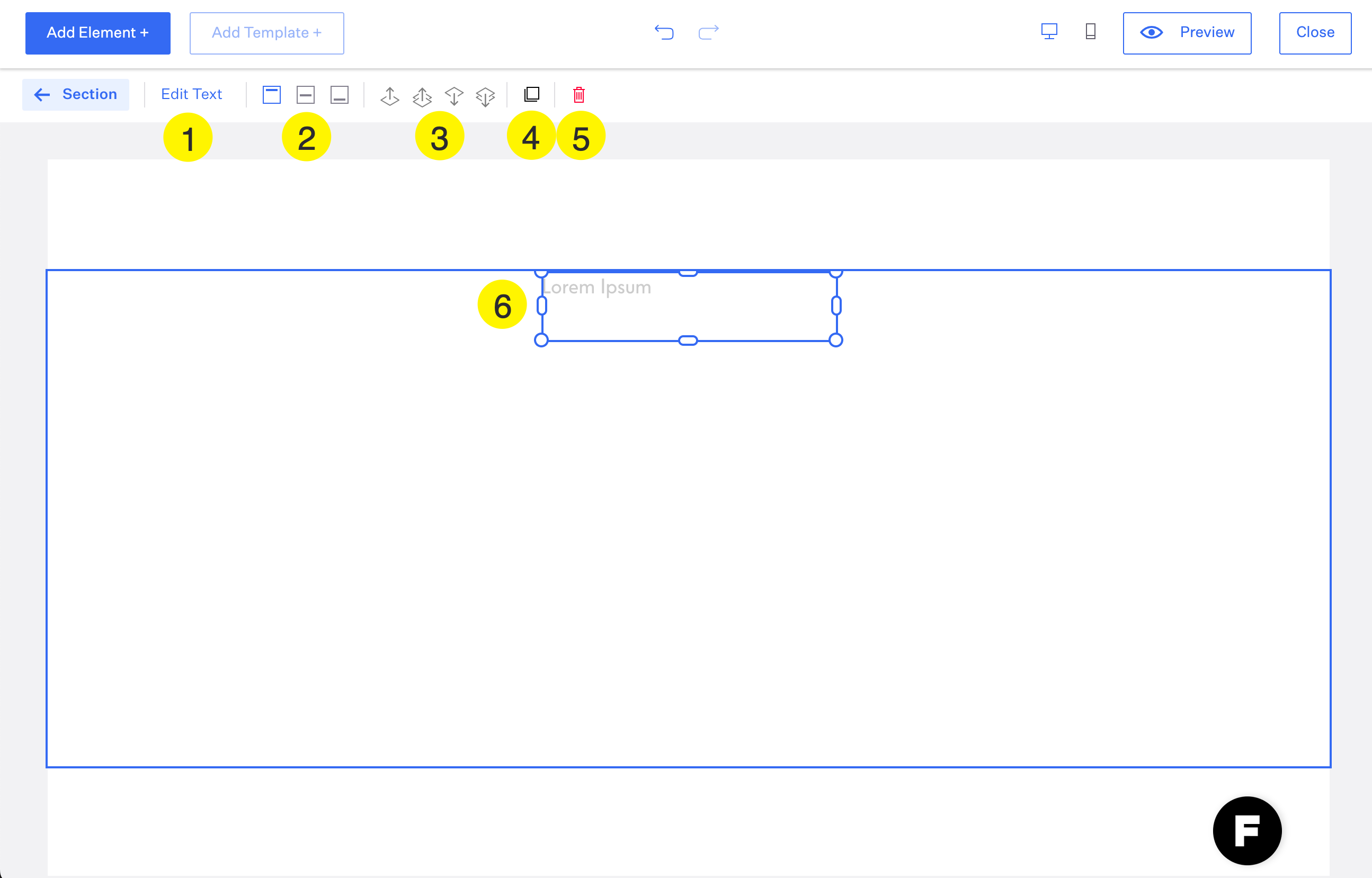Open the Add Element menu
The height and width of the screenshot is (878, 1372).
[x=97, y=33]
